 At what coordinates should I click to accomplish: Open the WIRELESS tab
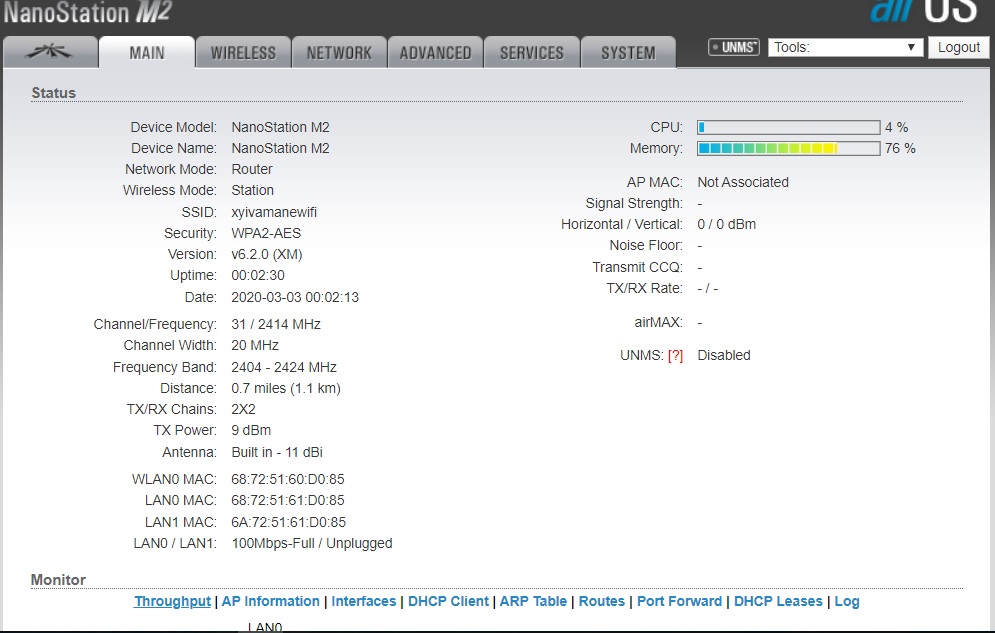243,52
